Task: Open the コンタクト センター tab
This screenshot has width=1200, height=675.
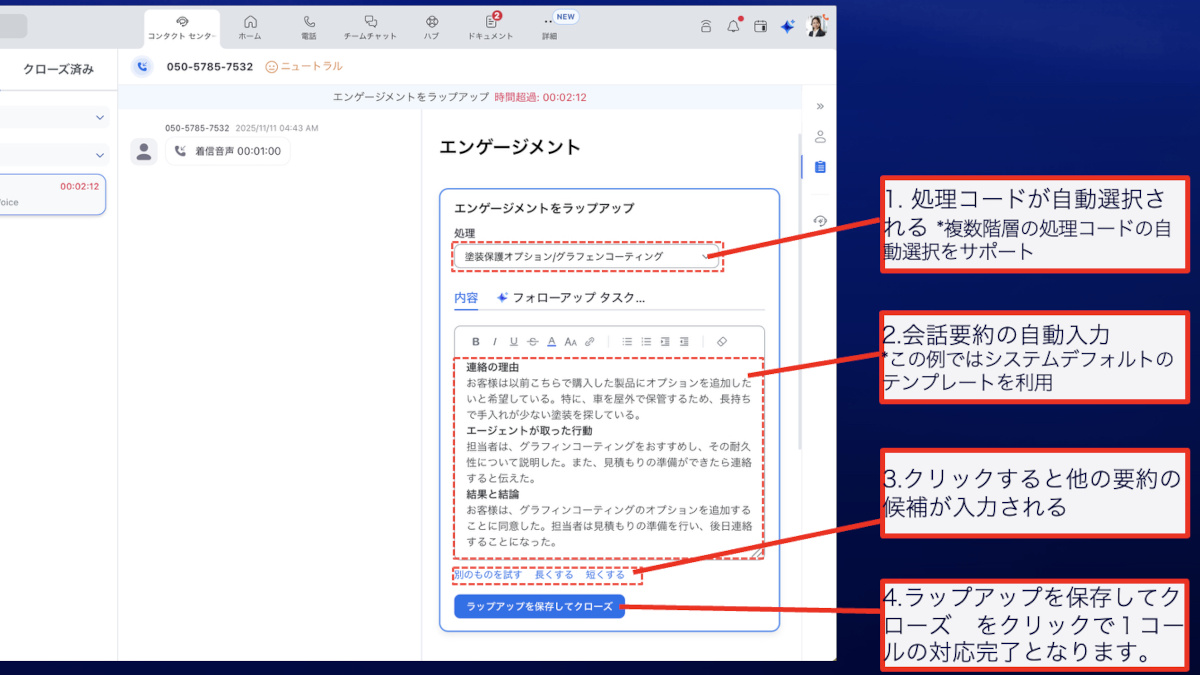Action: tap(181, 27)
